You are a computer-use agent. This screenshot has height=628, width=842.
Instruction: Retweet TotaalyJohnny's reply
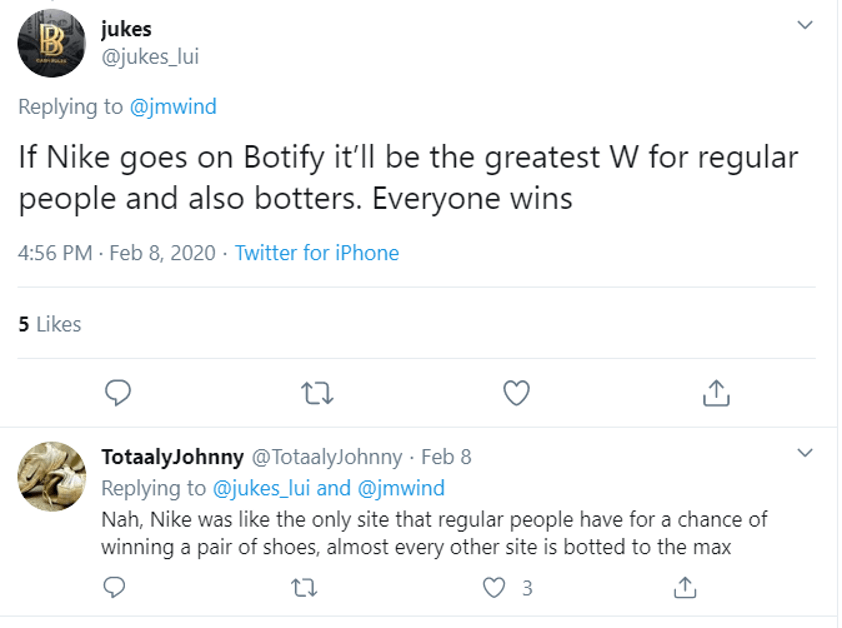point(304,588)
